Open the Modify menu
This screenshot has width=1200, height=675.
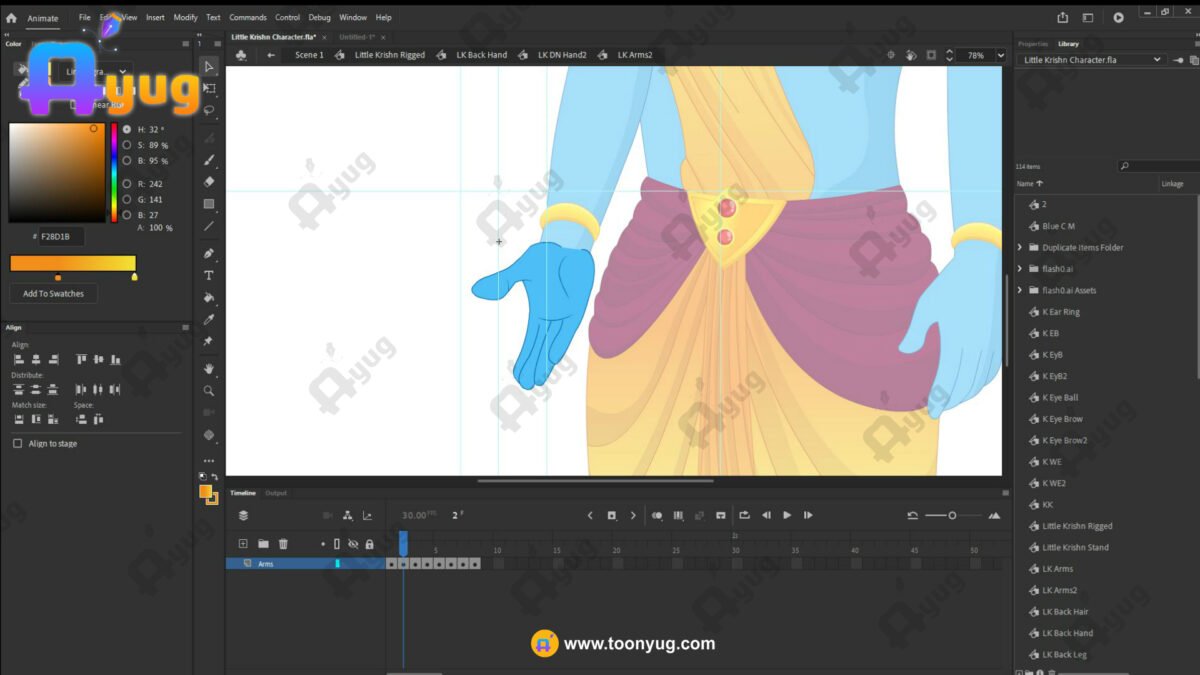click(x=186, y=18)
